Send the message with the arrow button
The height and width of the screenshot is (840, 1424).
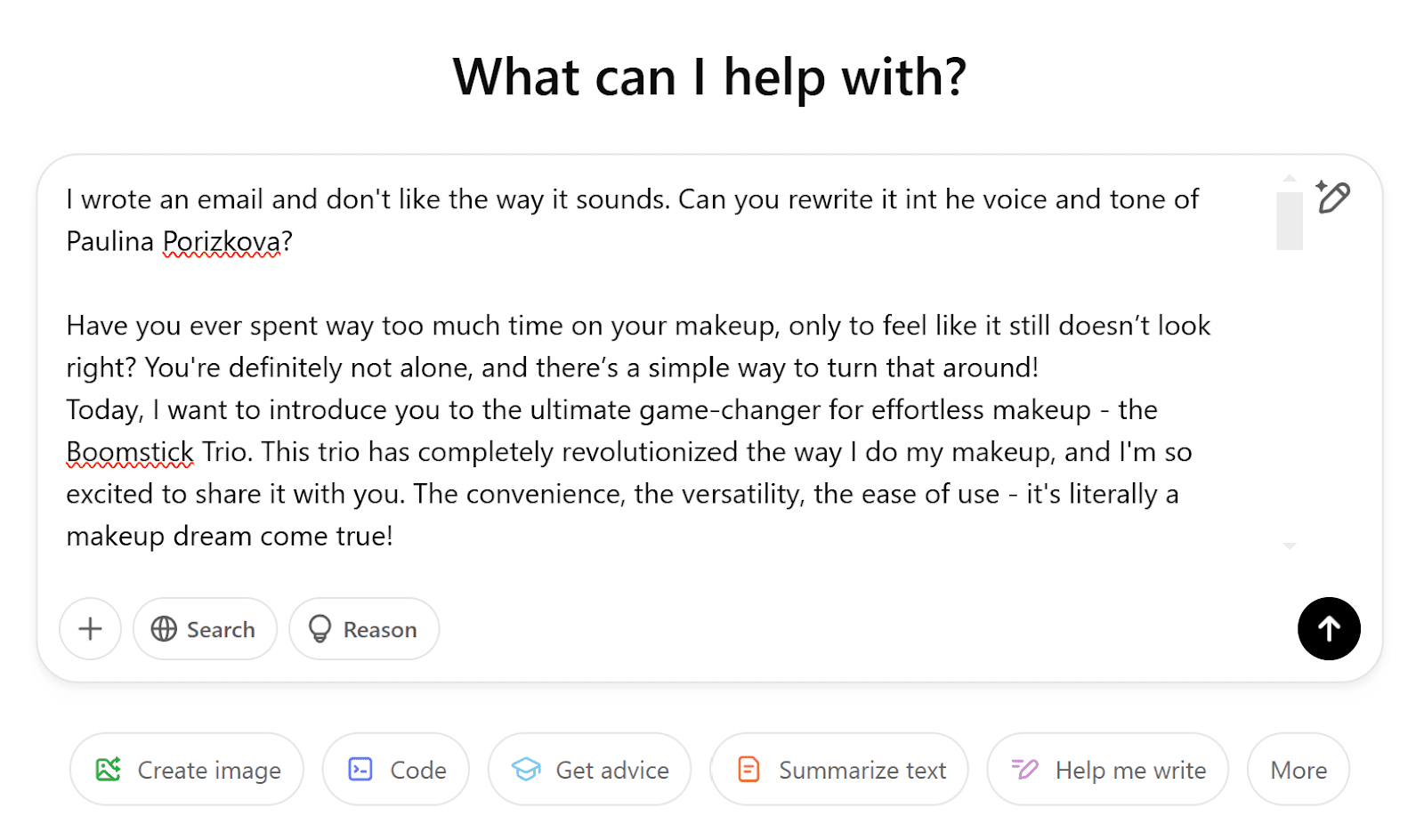[x=1328, y=629]
